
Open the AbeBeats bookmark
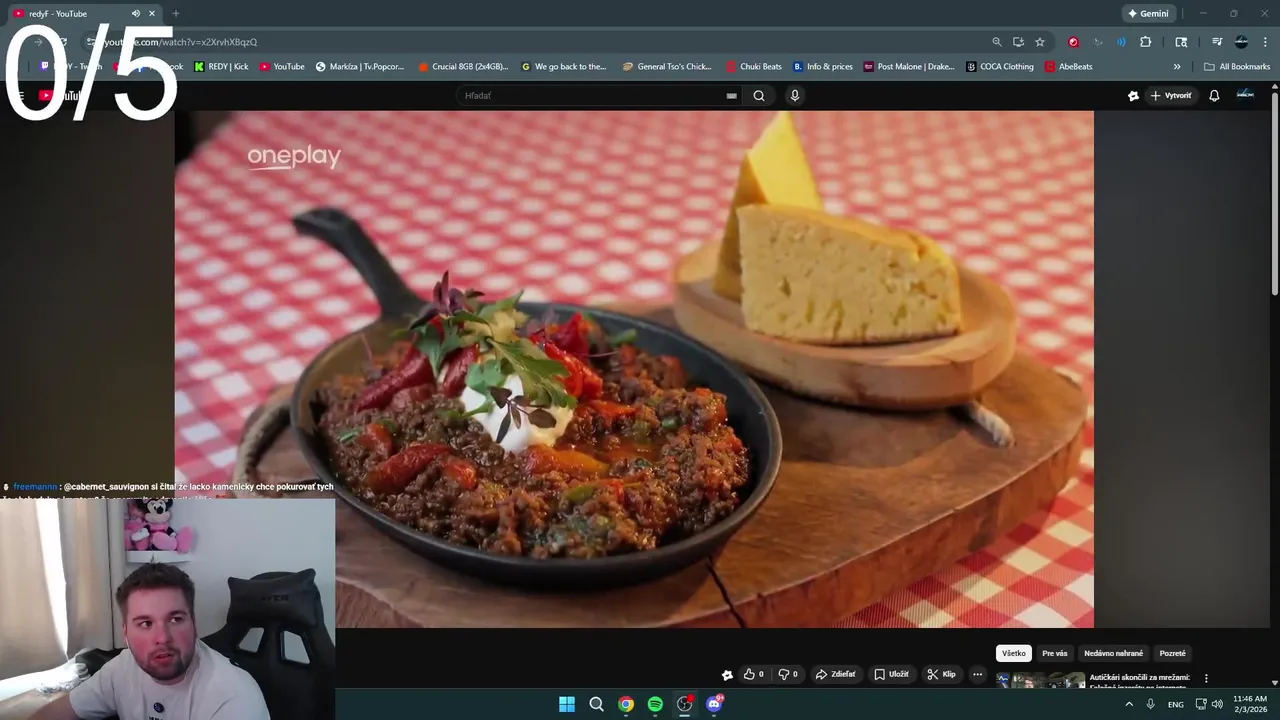click(1068, 67)
